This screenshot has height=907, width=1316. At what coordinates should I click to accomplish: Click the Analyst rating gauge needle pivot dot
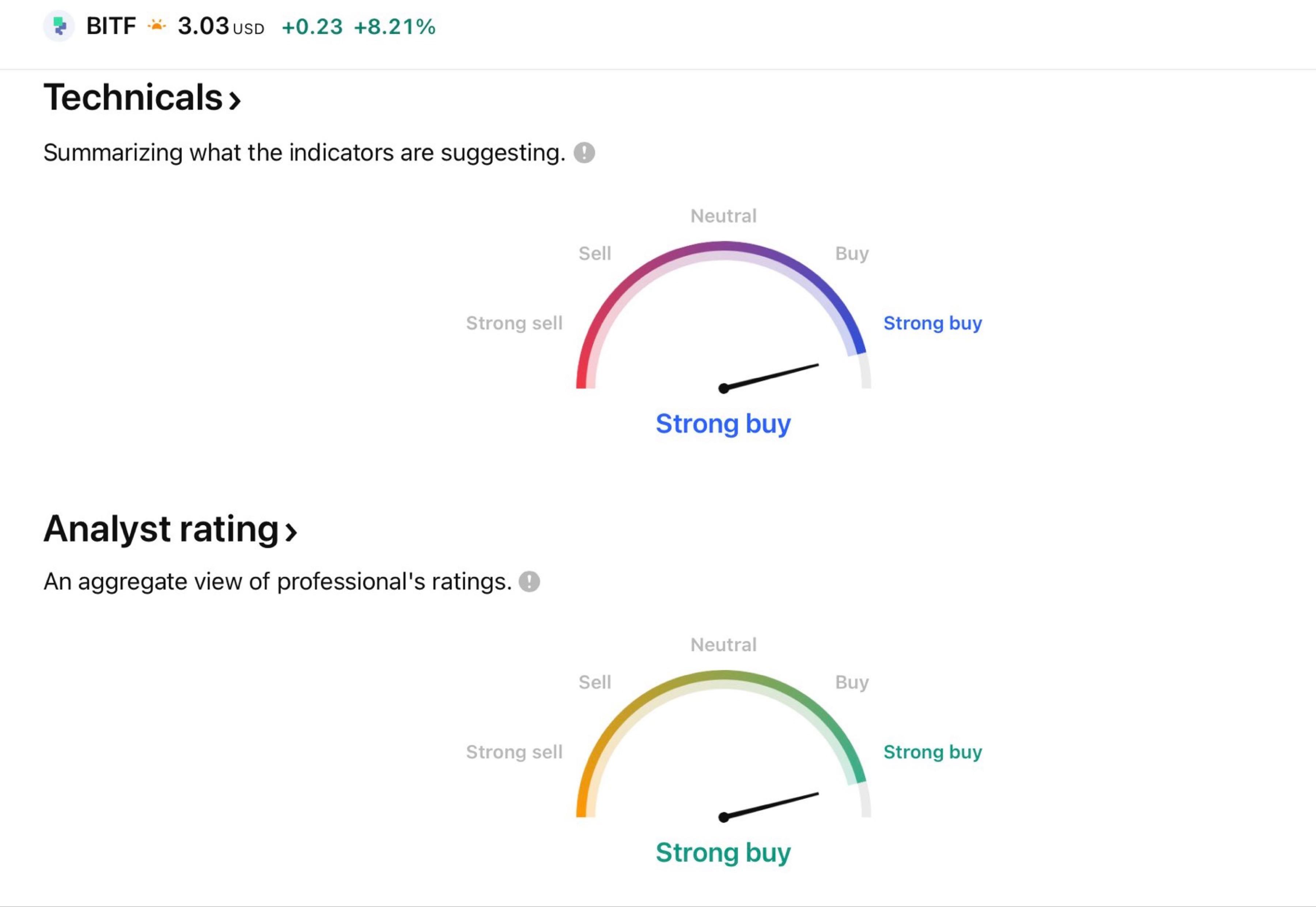(723, 817)
